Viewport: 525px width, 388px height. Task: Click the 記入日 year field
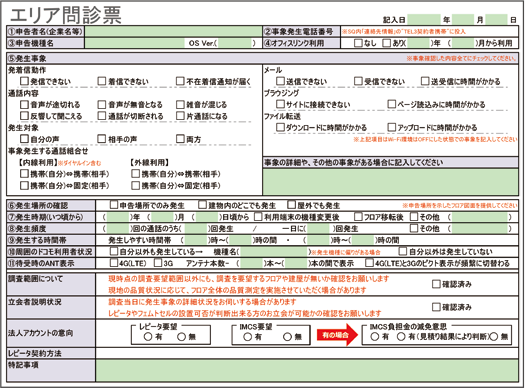pyautogui.click(x=424, y=19)
